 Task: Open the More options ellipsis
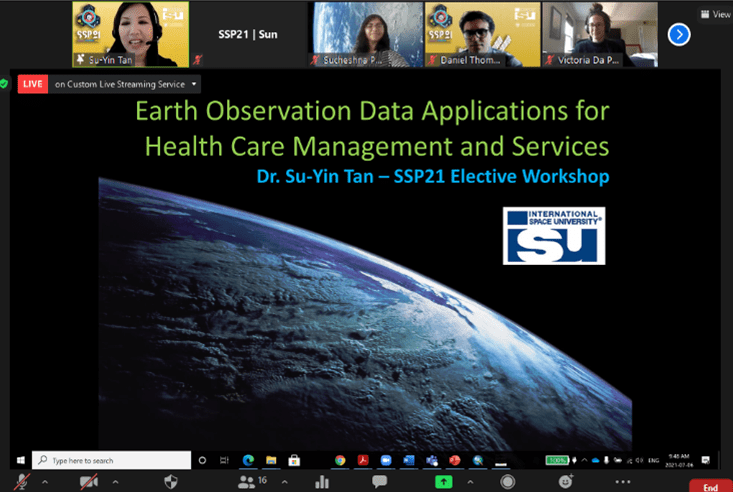[622, 481]
